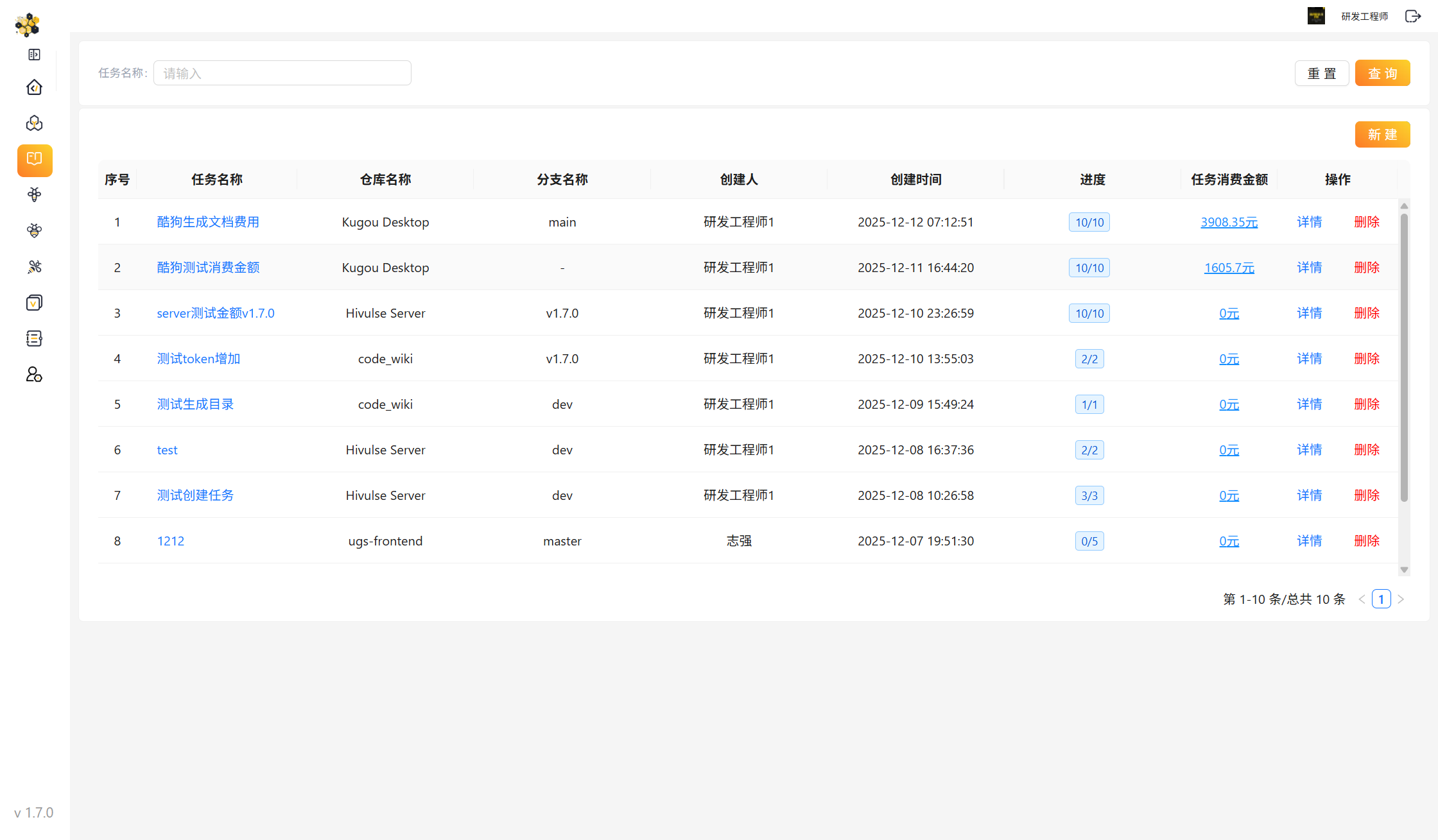Reset the filters with 重置
Screen dimensions: 1438x840
[1322, 73]
